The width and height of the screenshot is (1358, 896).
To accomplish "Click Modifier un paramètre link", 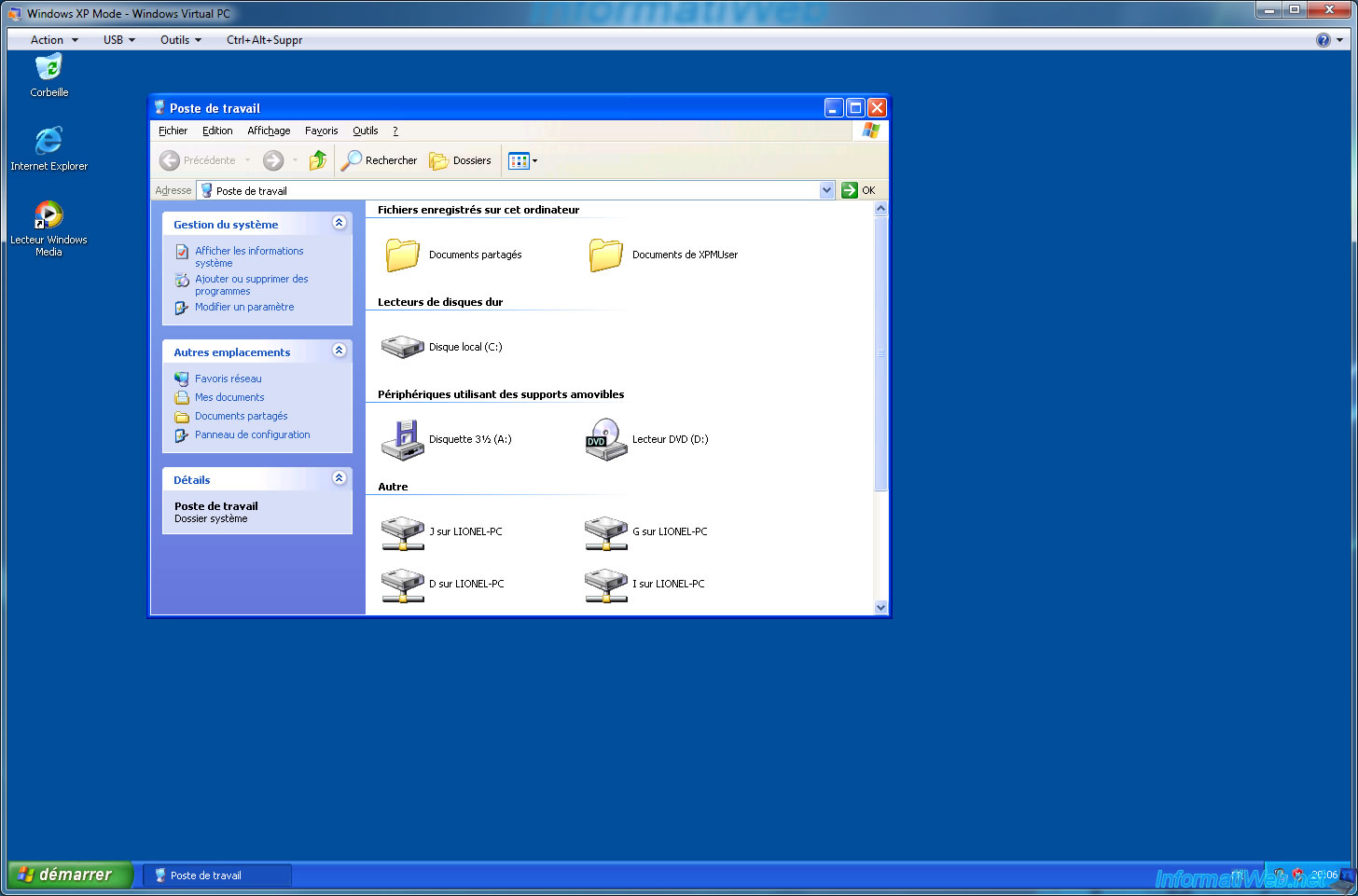I will (244, 307).
